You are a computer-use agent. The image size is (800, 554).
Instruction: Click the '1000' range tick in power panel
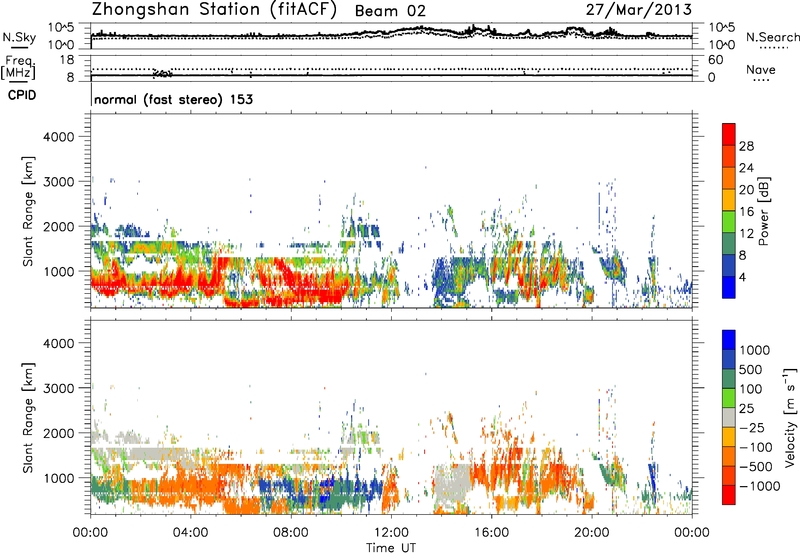pos(58,271)
